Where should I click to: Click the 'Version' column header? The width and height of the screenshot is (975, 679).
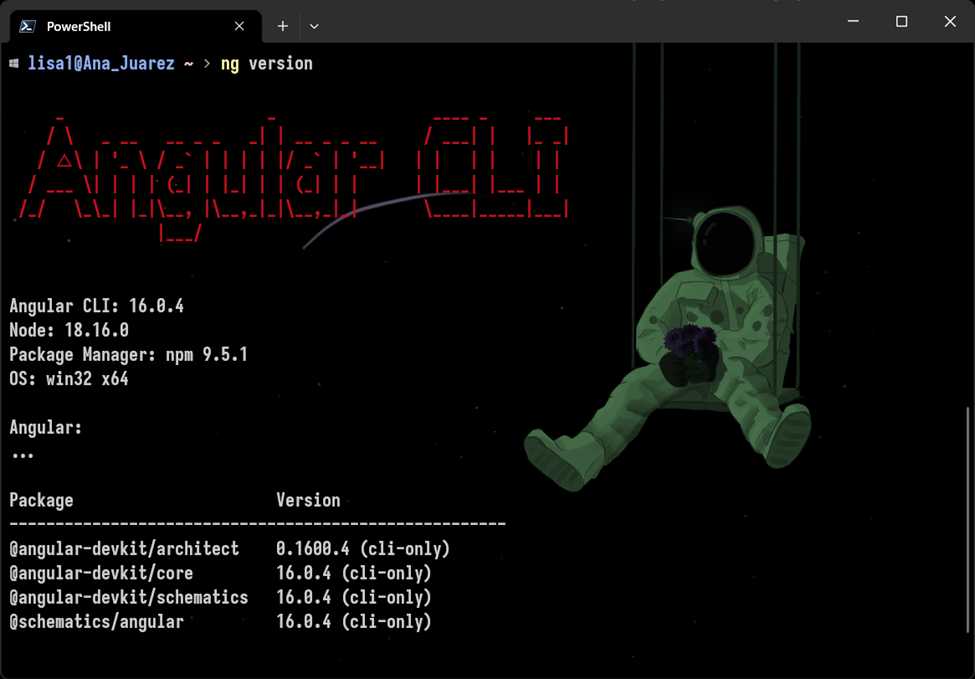tap(308, 501)
